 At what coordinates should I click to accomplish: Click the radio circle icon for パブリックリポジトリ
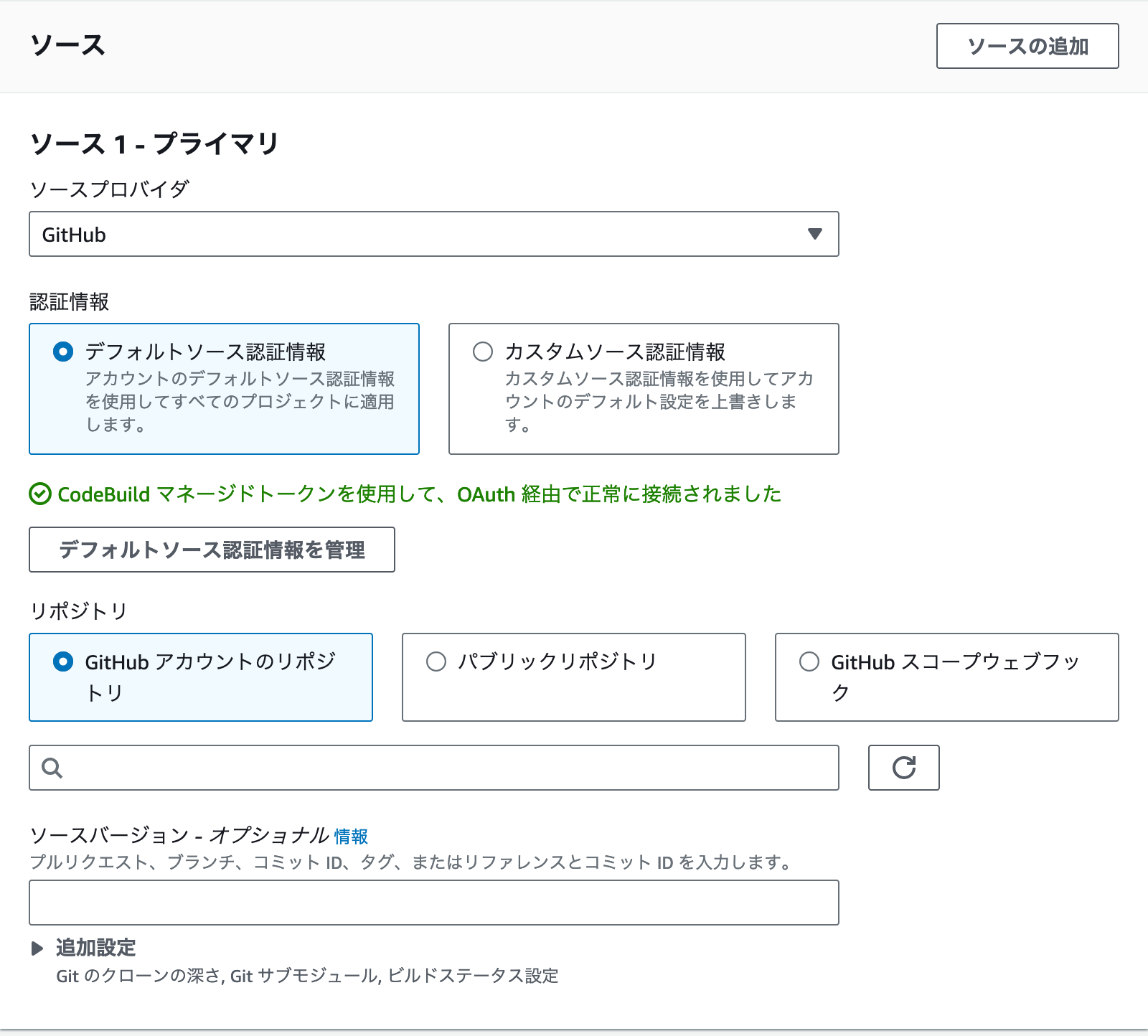click(436, 662)
